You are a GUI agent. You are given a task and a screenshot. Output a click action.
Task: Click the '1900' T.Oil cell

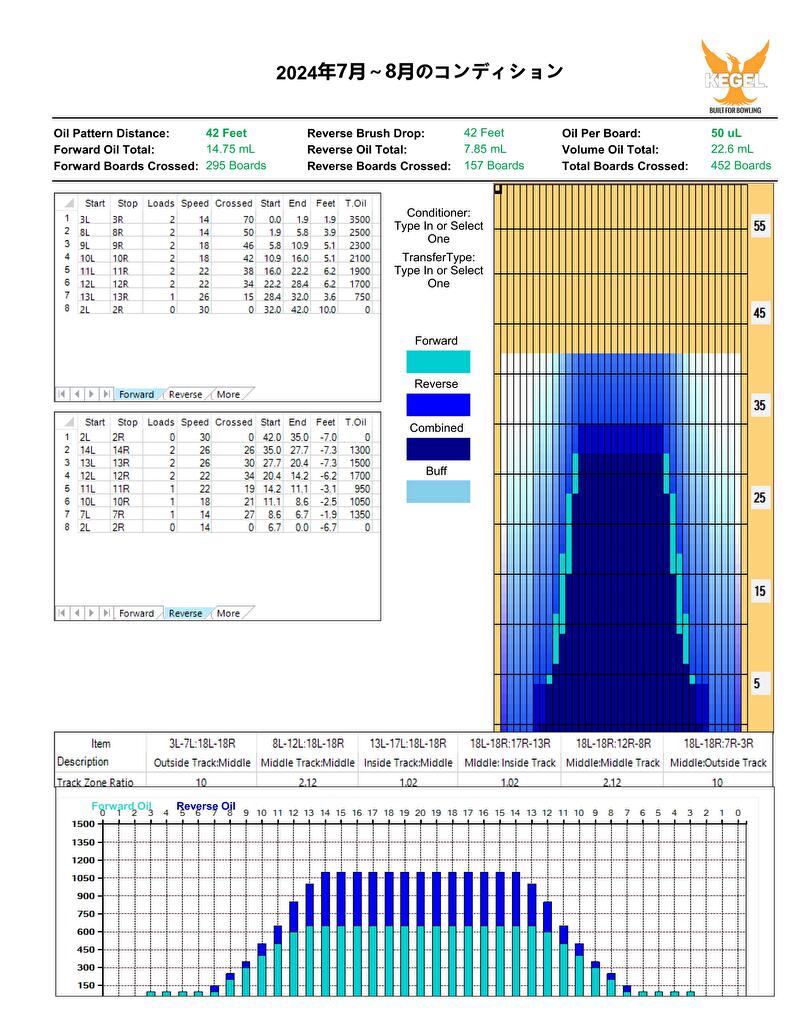359,271
